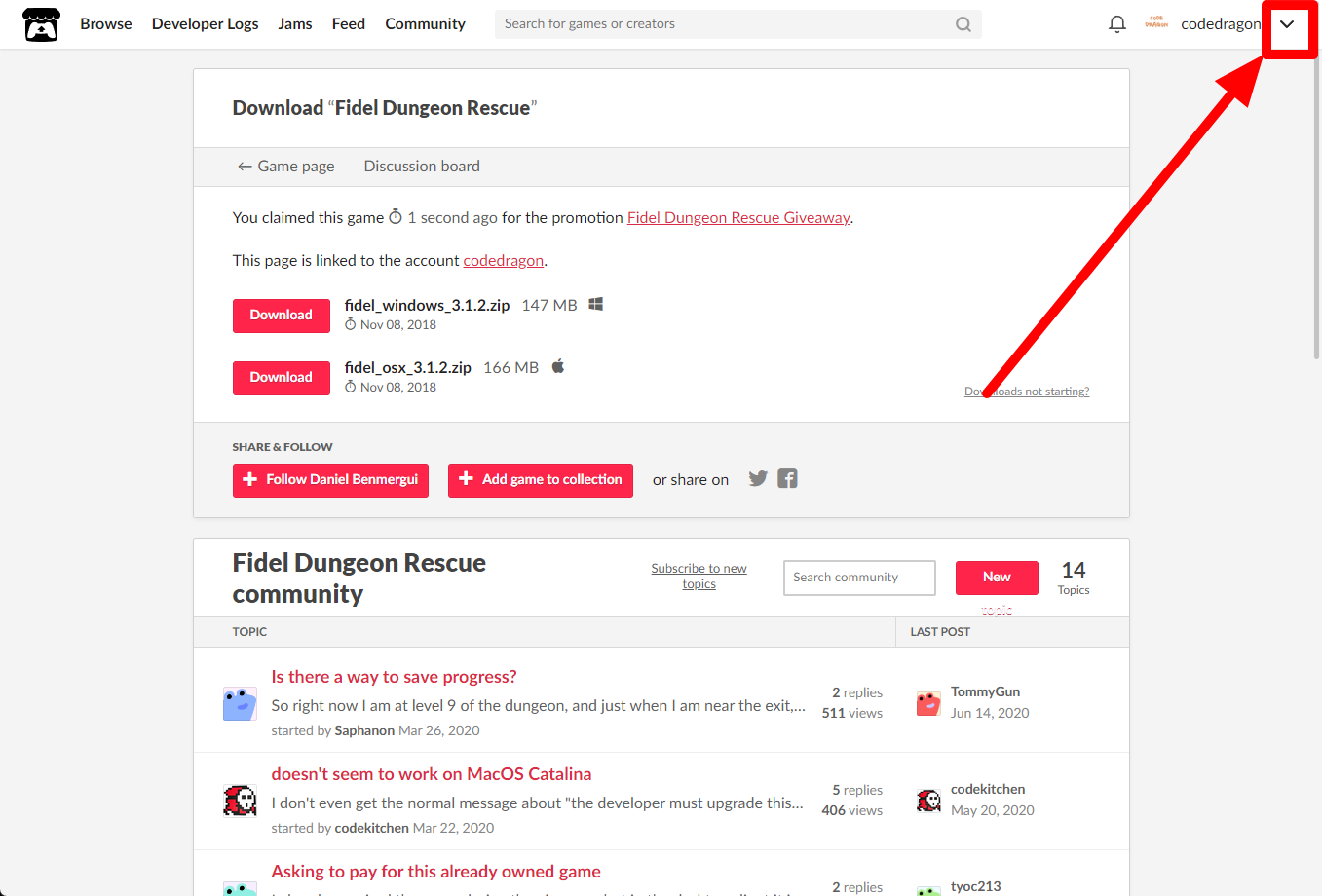Download fidel_osx_3.1.2.zip
The image size is (1322, 896).
click(282, 378)
